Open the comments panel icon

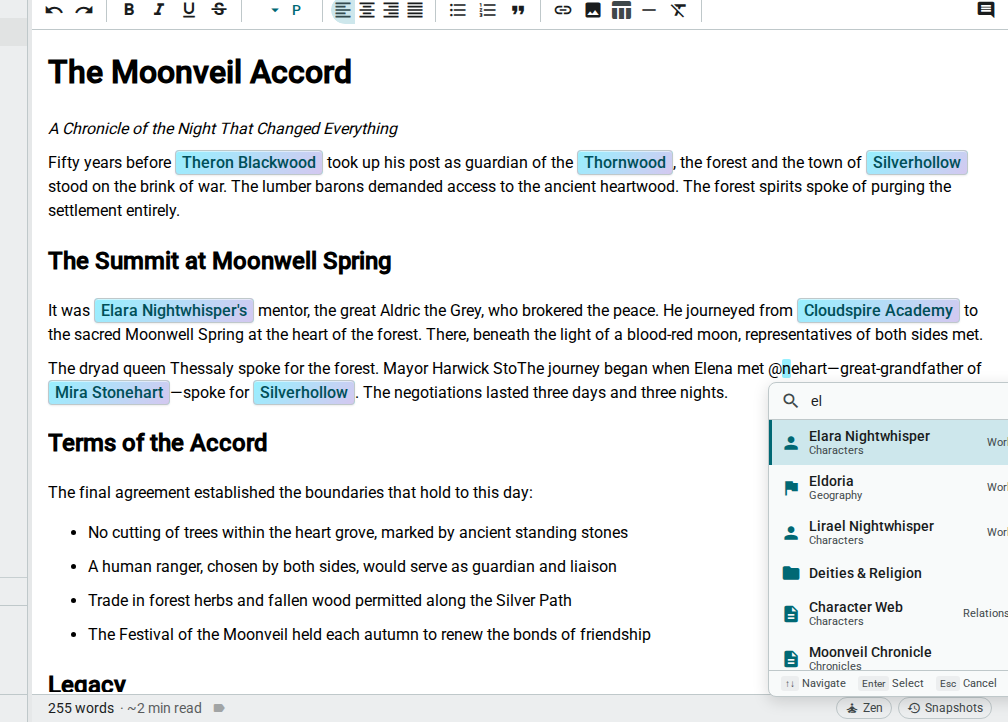click(986, 10)
